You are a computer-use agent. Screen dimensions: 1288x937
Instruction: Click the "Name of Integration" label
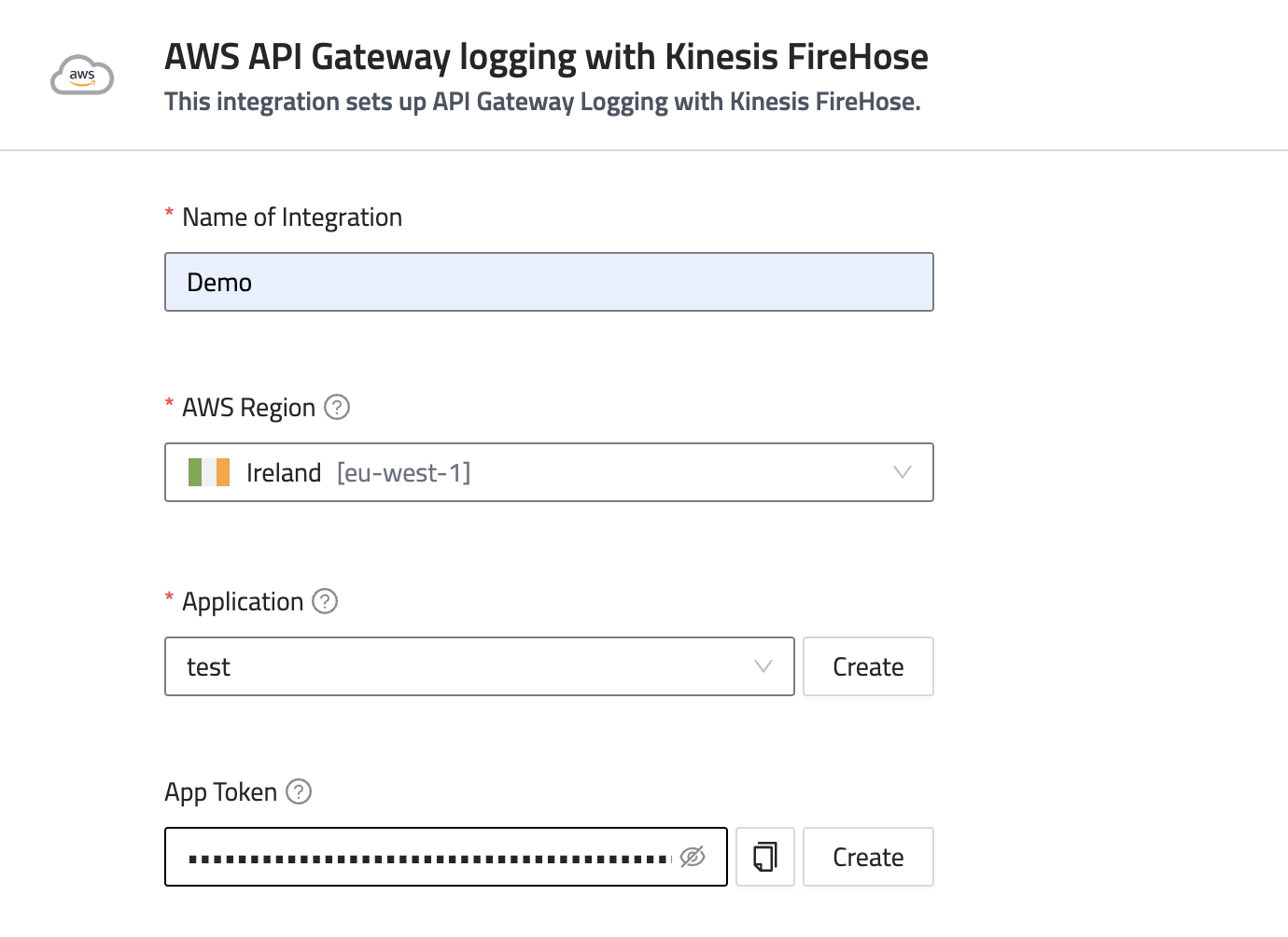pyautogui.click(x=292, y=217)
